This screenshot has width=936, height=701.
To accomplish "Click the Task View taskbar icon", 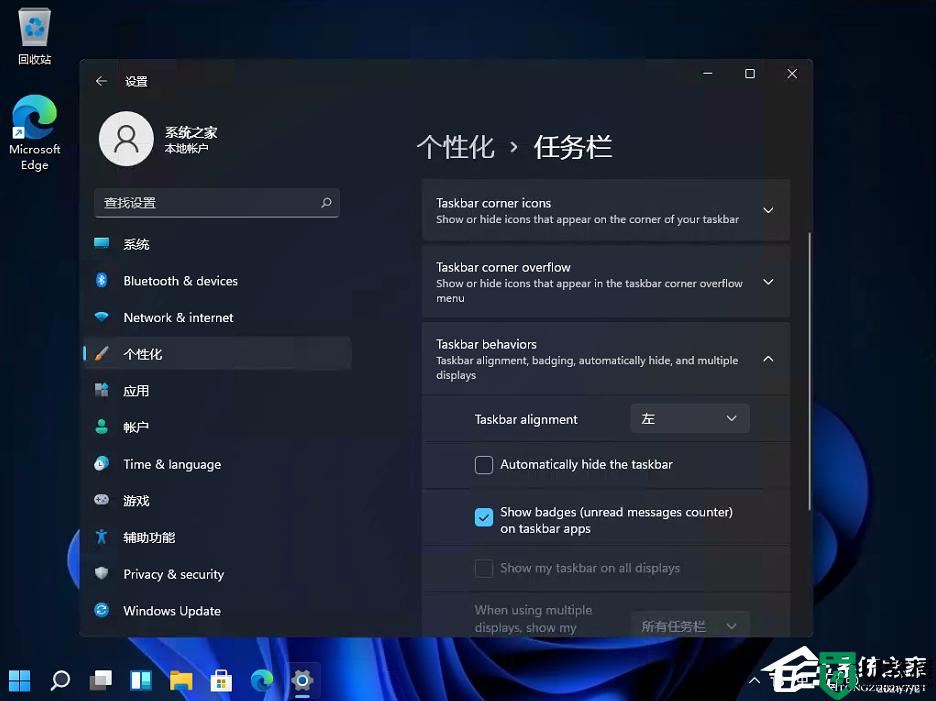I will coord(100,681).
